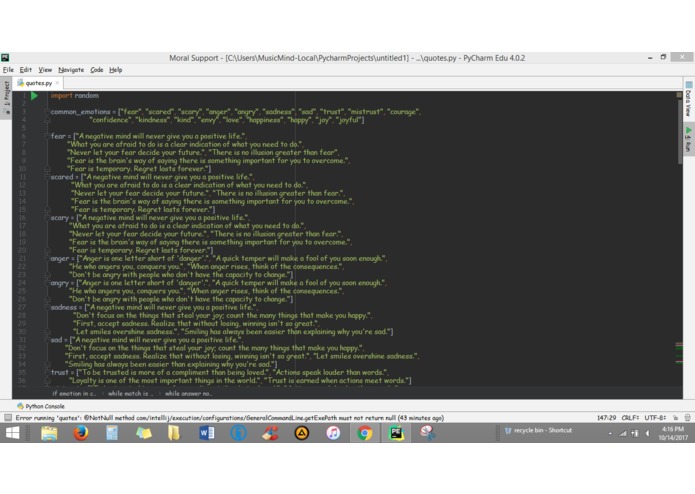Screen dimensions: 695x494
Task: Switch to Google Chrome on taskbar
Action: coord(364,433)
